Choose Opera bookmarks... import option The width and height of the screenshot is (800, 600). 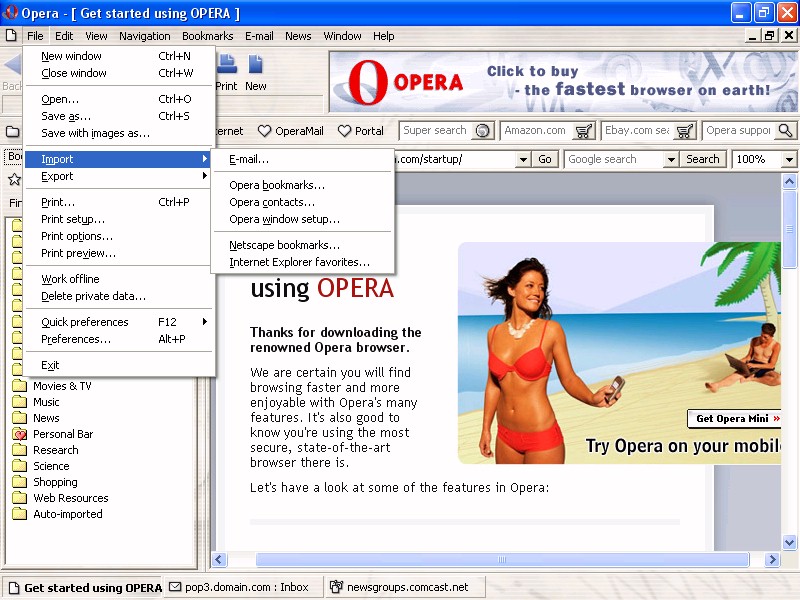pyautogui.click(x=303, y=185)
